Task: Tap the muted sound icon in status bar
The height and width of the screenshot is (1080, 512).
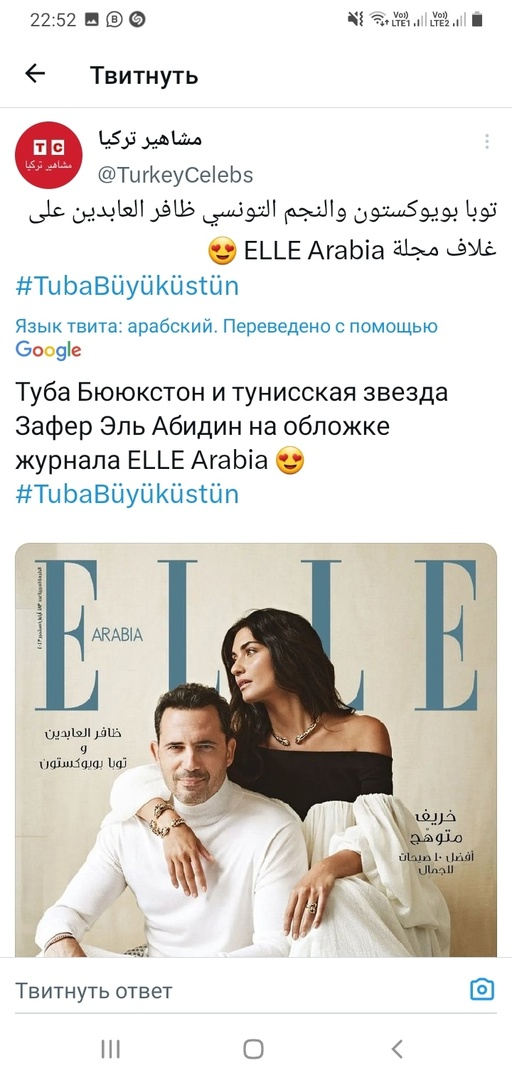Action: (355, 19)
